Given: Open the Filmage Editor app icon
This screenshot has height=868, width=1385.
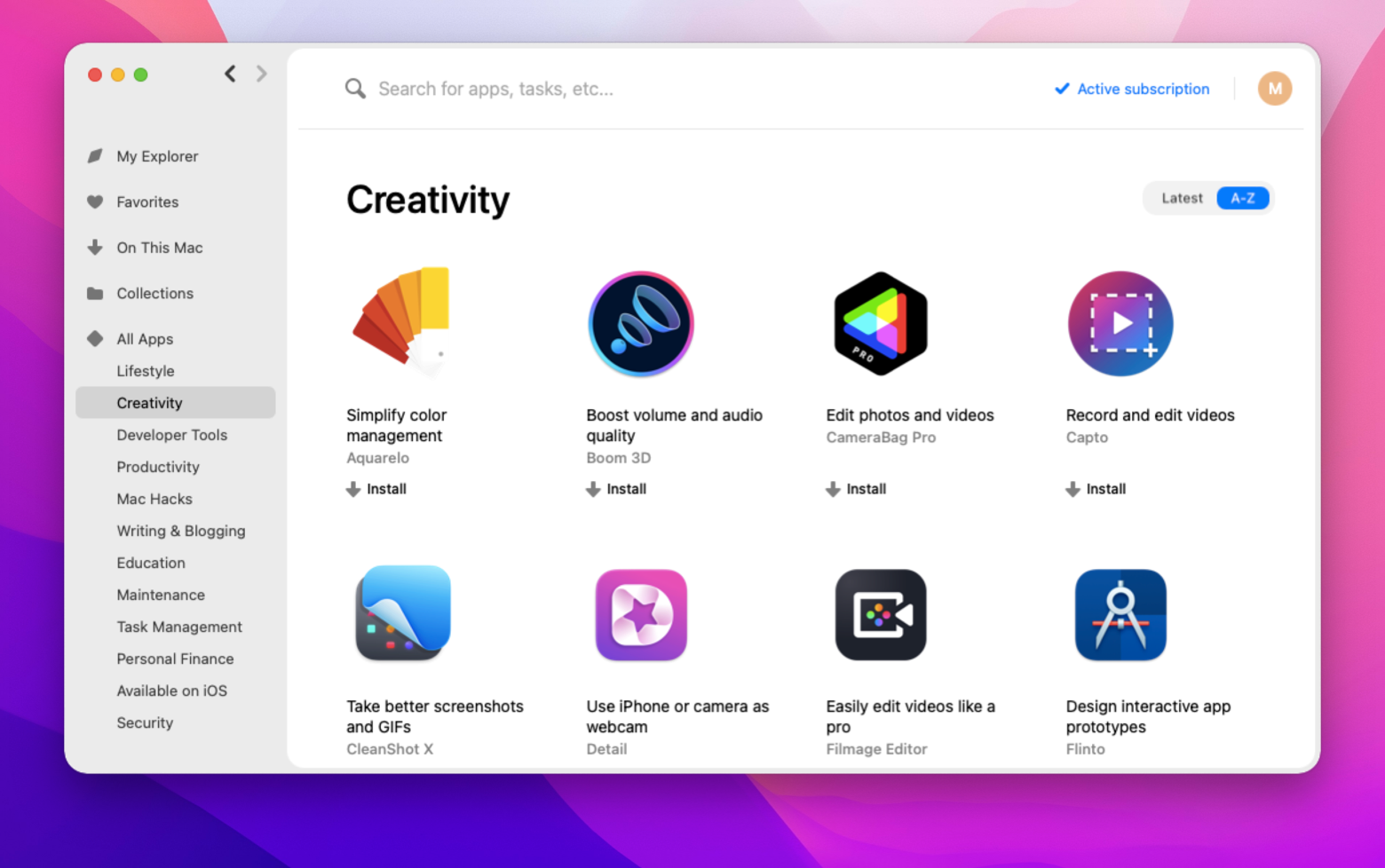Looking at the screenshot, I should point(881,615).
